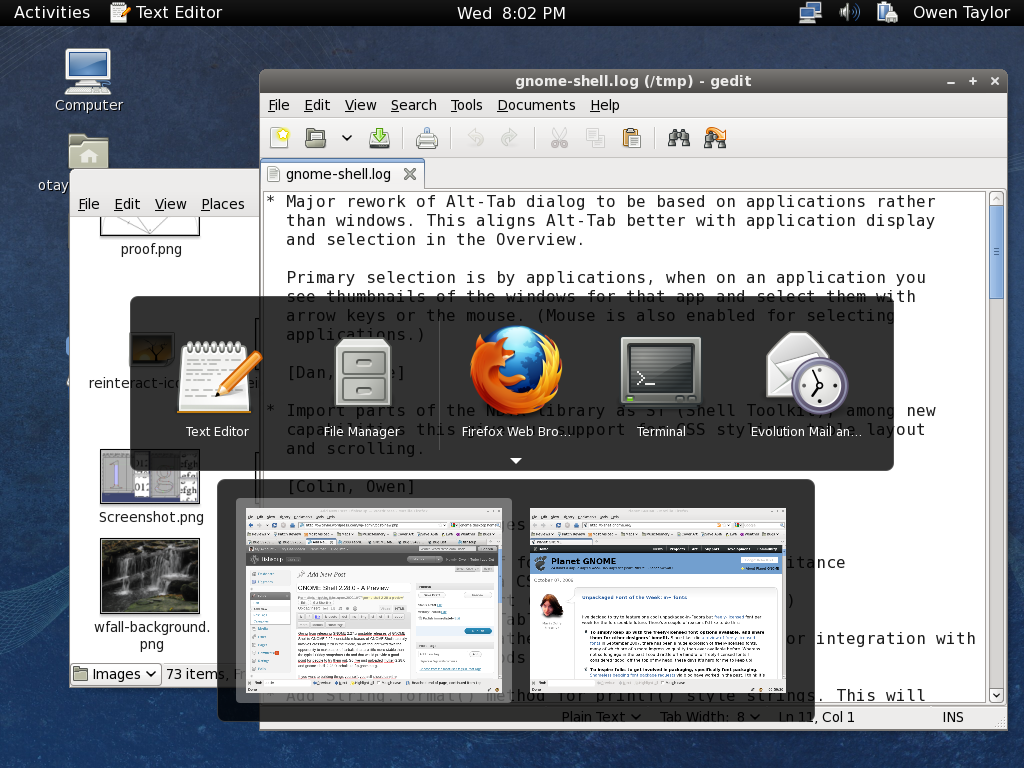
Task: Open the Tab Width dropdown in status bar
Action: point(710,716)
